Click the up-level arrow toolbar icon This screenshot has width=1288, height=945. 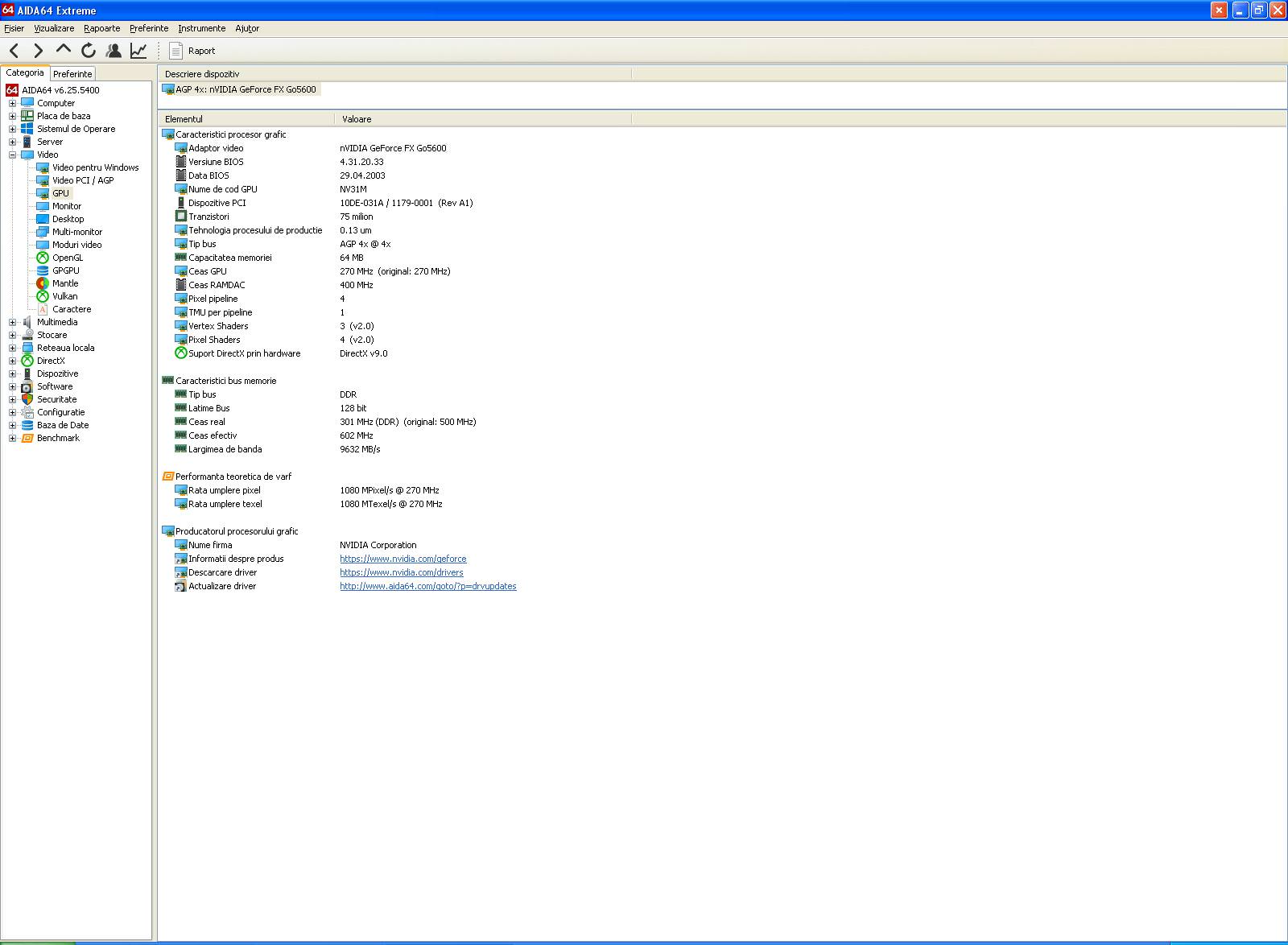point(64,50)
